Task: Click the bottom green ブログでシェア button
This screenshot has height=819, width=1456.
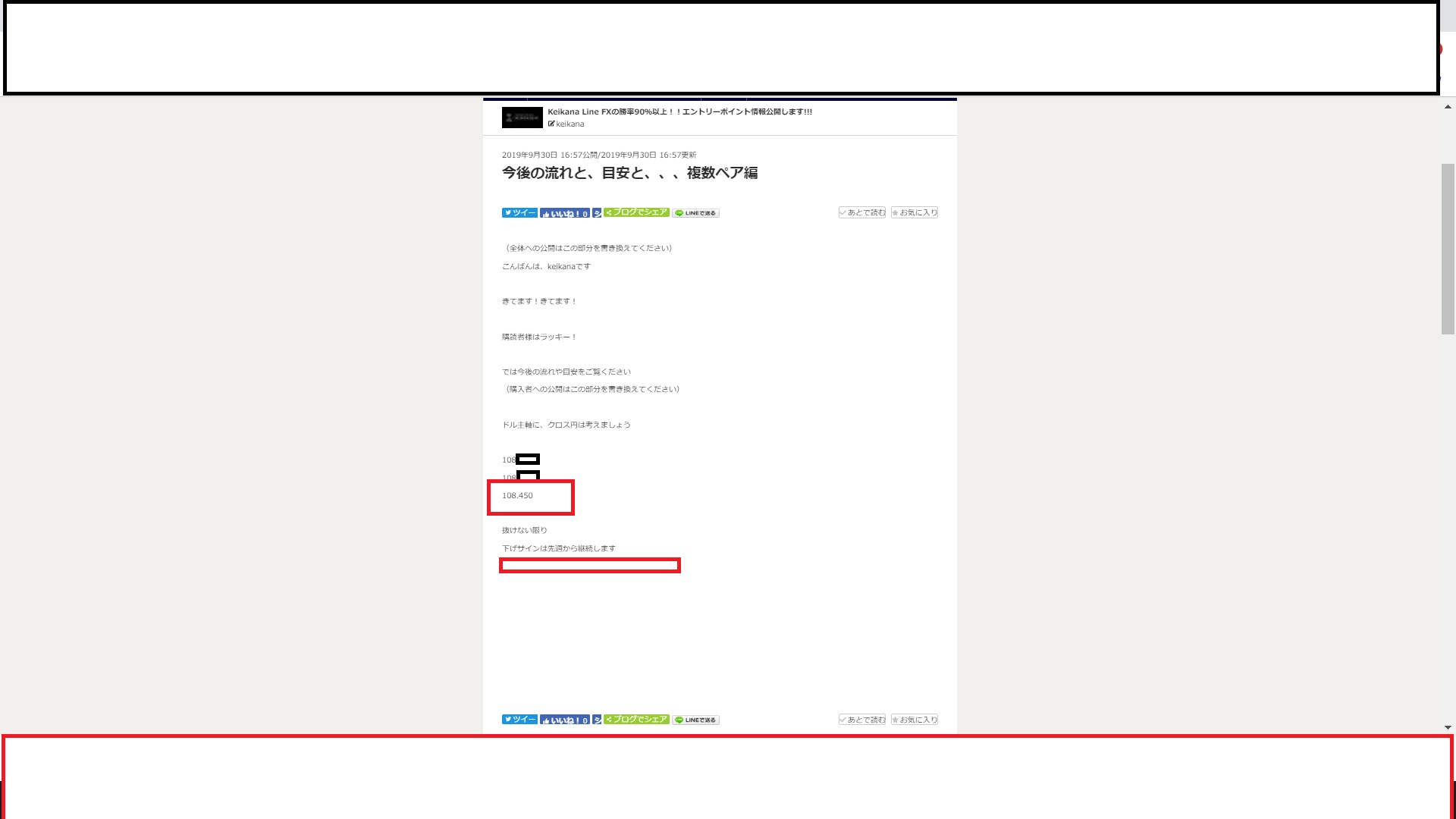Action: point(636,719)
